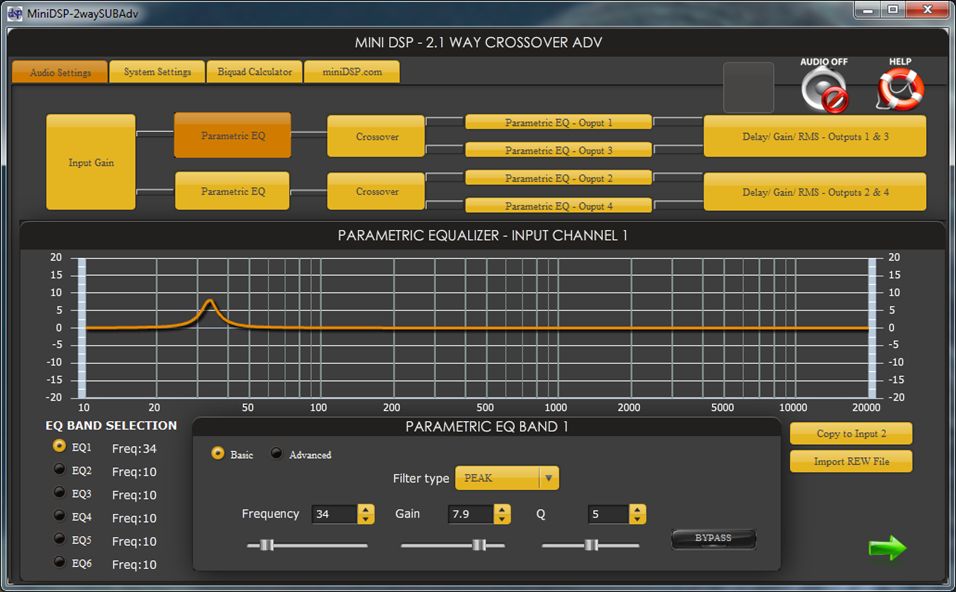The image size is (956, 592).
Task: Click Import REW File button
Action: click(x=851, y=462)
